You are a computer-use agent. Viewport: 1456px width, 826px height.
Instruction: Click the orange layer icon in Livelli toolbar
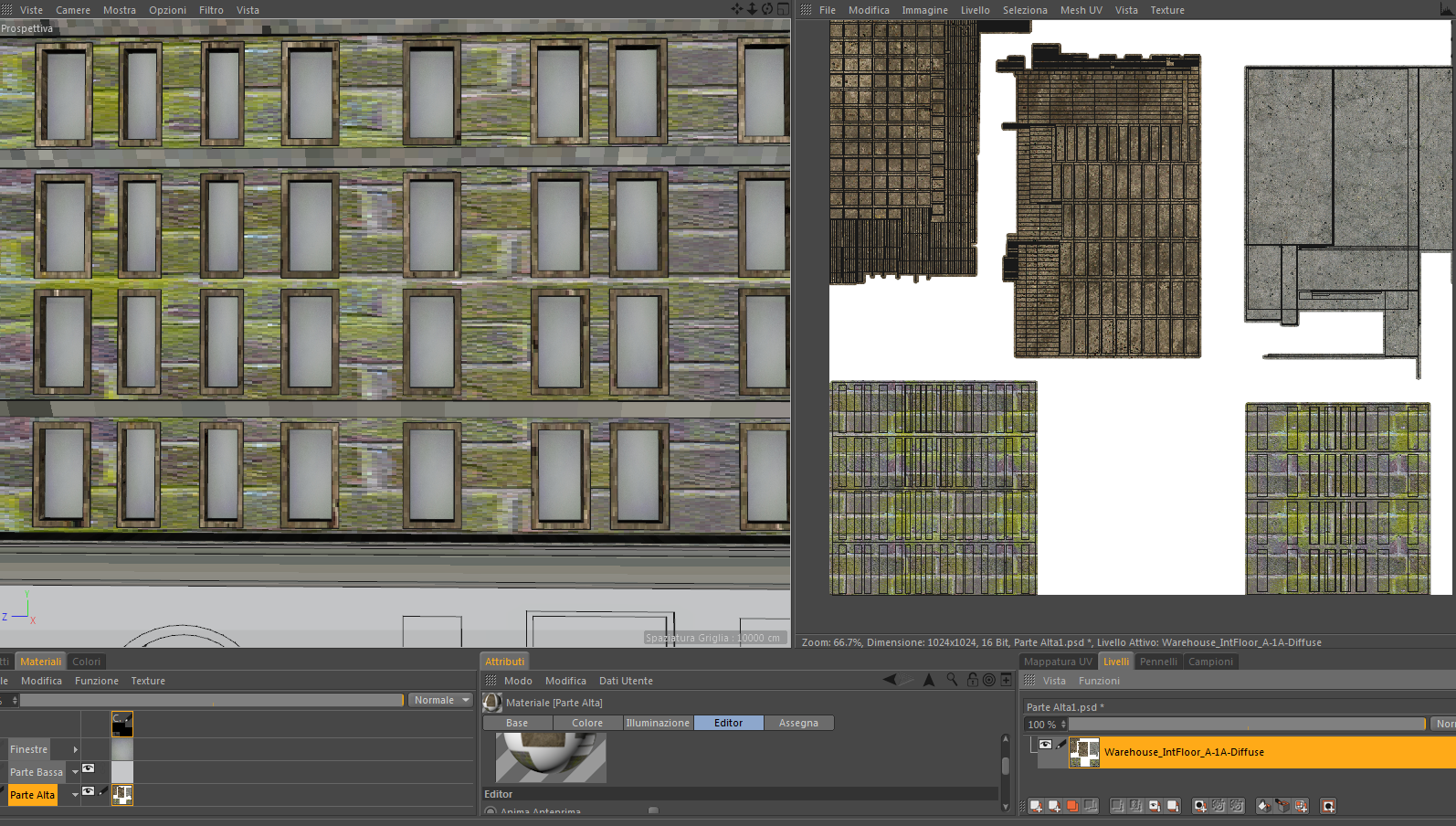point(1072,806)
